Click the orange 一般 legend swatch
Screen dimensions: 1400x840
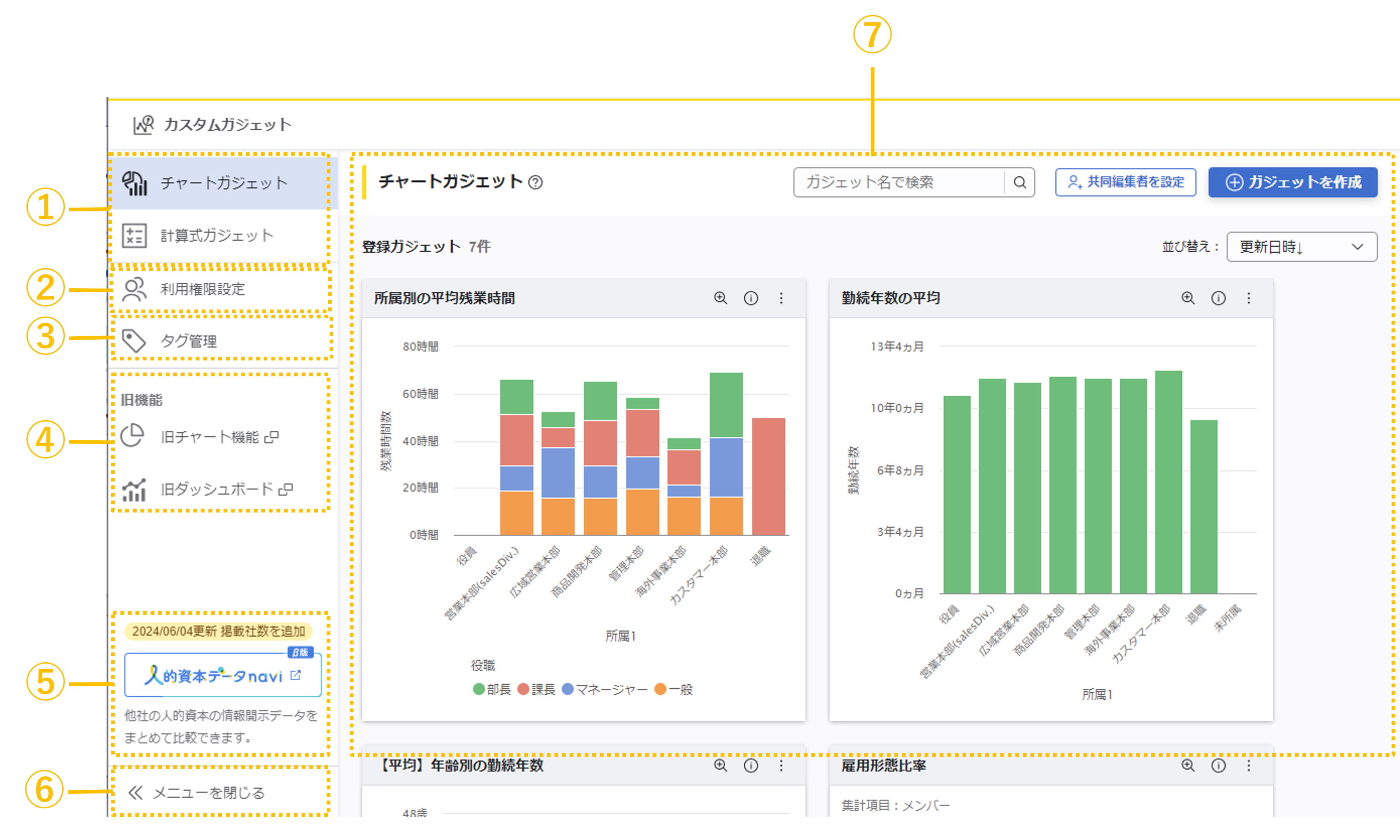[660, 689]
